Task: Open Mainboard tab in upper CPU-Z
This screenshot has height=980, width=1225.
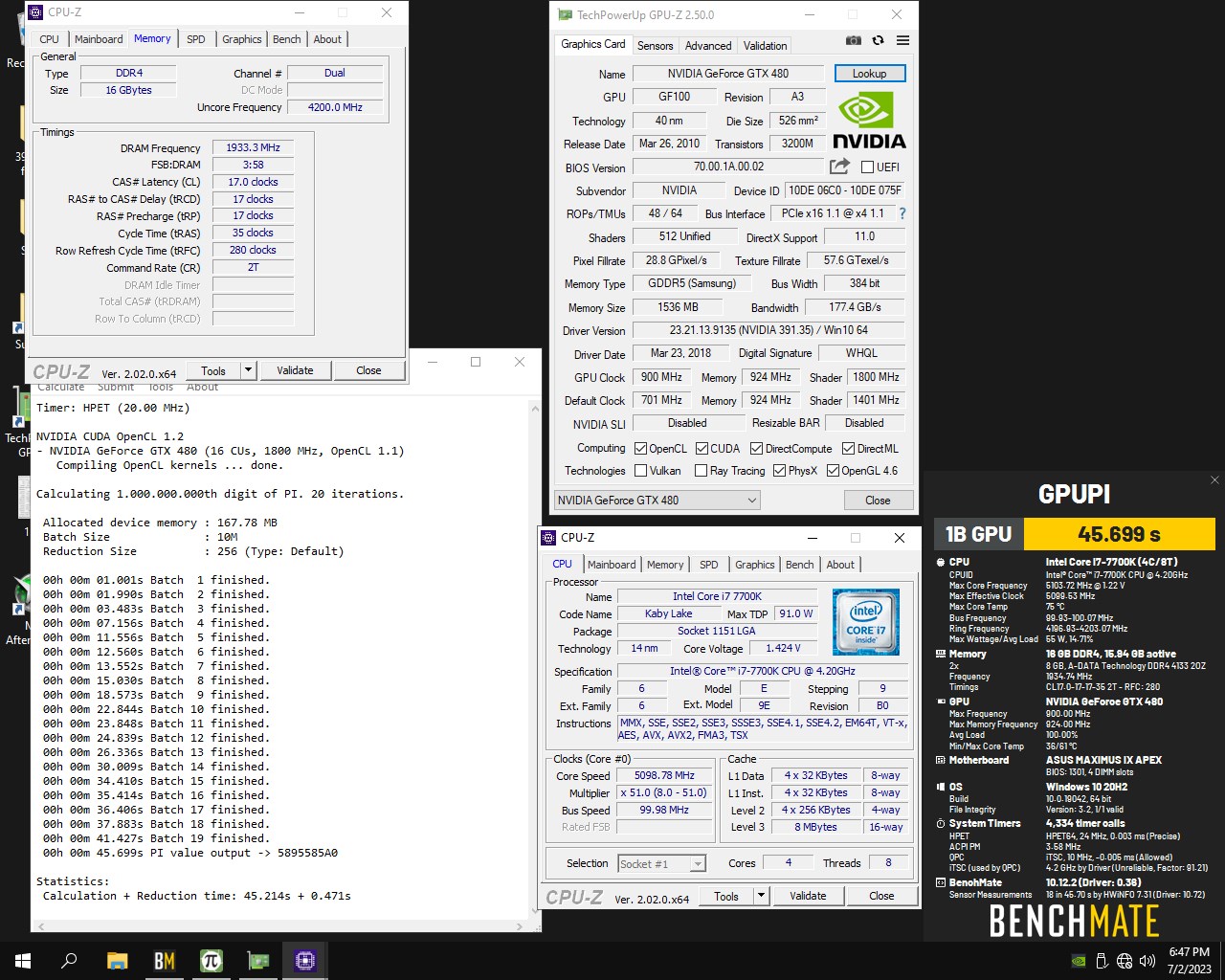Action: 99,39
